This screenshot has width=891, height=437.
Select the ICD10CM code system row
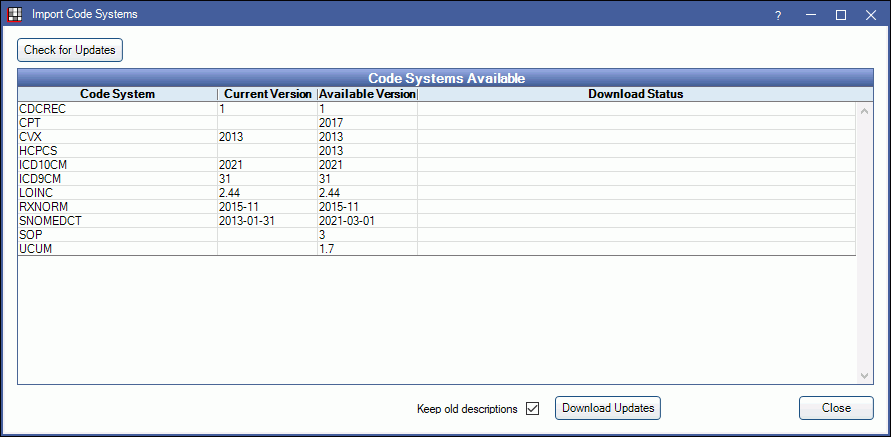(437, 165)
